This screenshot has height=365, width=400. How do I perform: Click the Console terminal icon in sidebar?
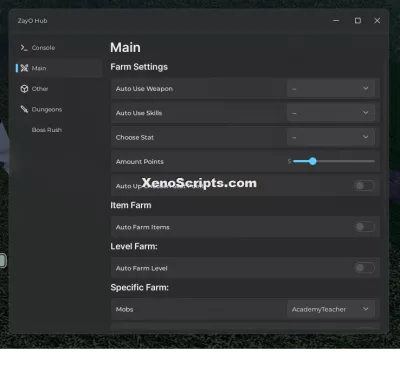coord(24,48)
